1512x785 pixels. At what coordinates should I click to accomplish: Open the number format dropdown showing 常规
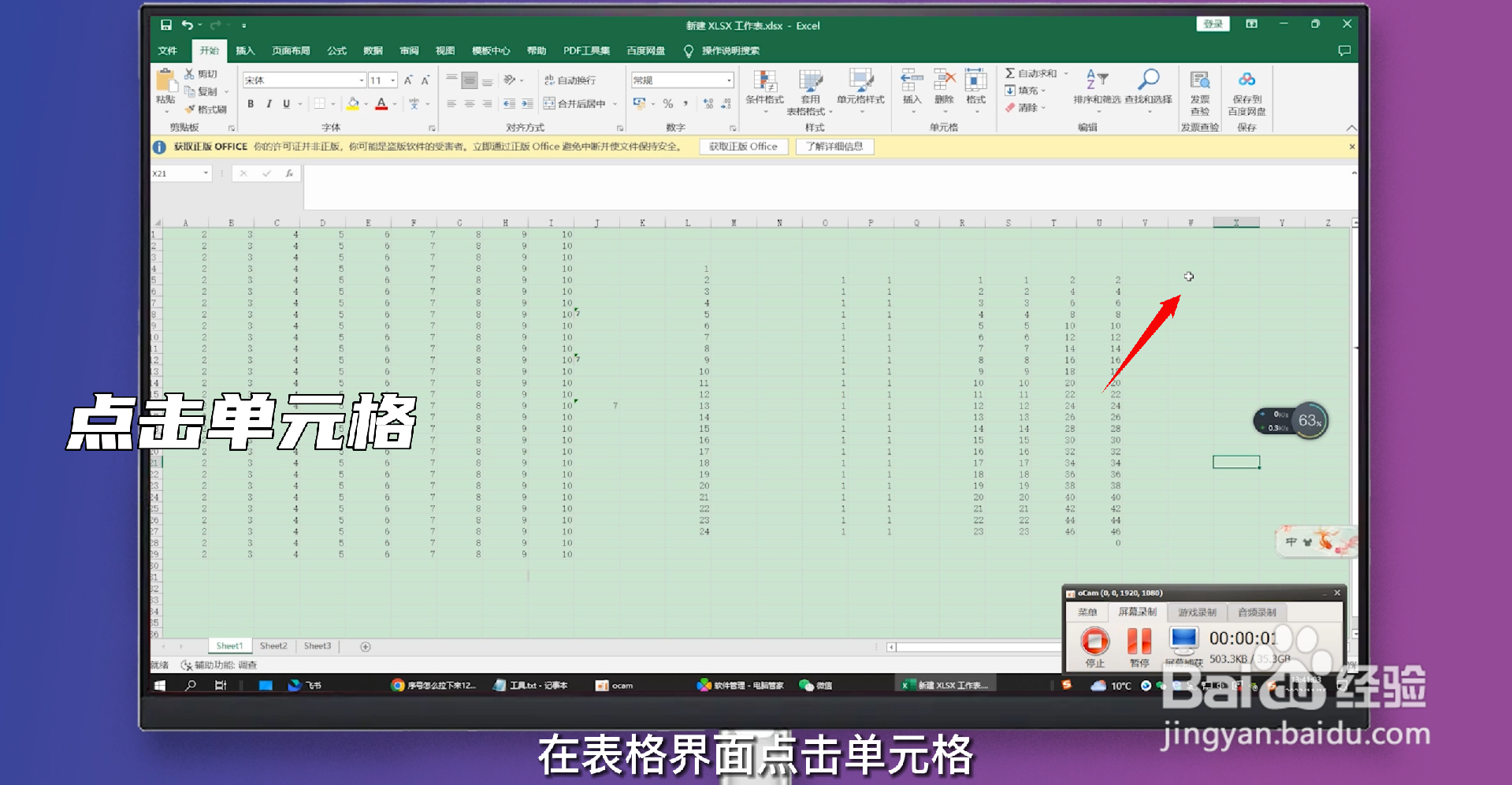tap(729, 80)
